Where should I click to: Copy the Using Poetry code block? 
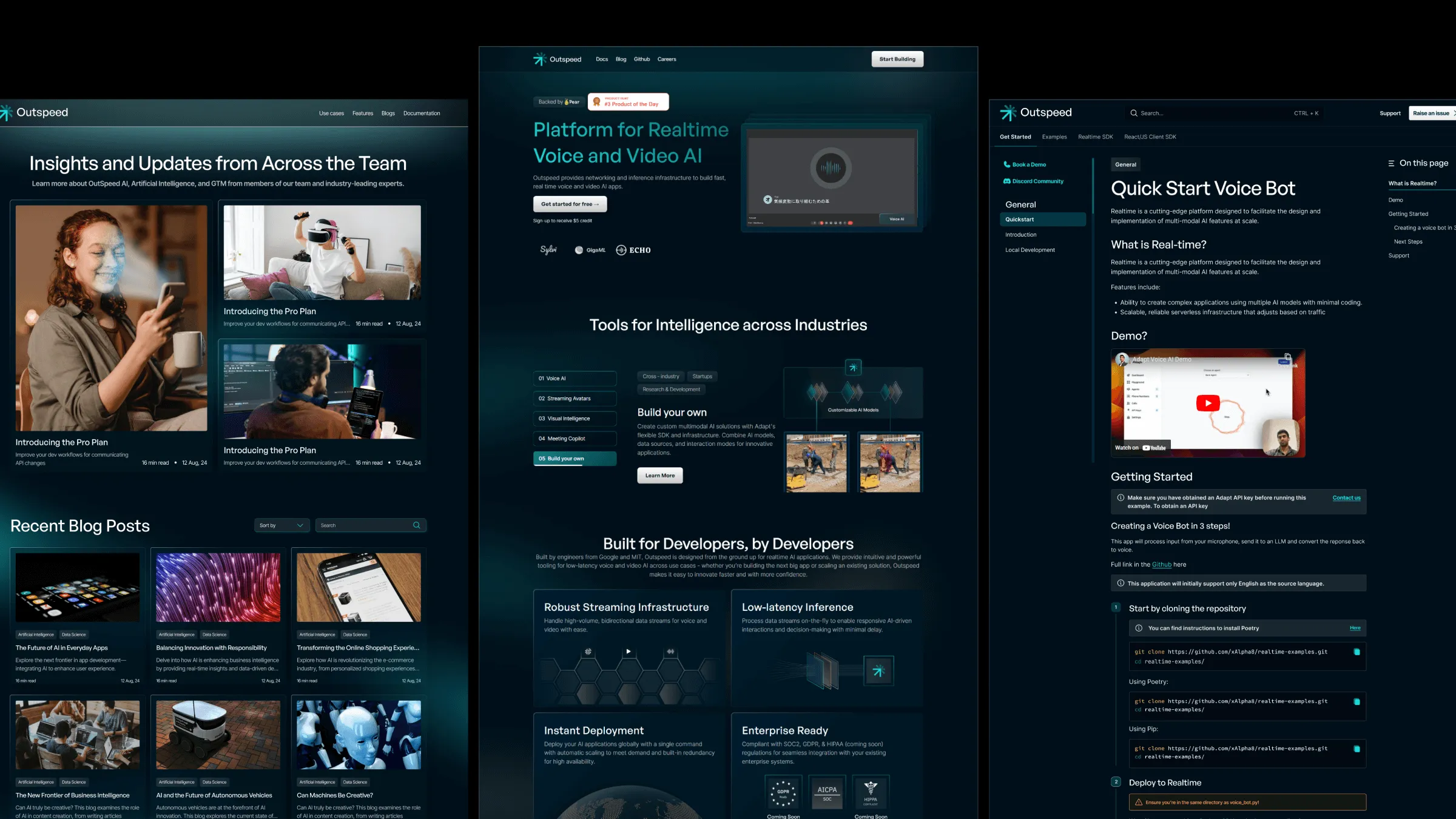click(x=1357, y=702)
